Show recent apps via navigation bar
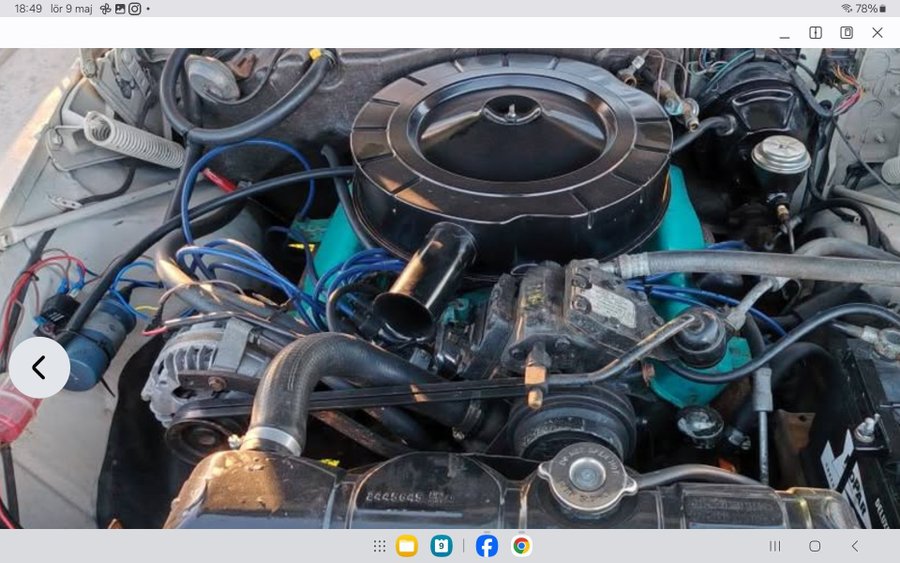900x563 pixels. [775, 546]
